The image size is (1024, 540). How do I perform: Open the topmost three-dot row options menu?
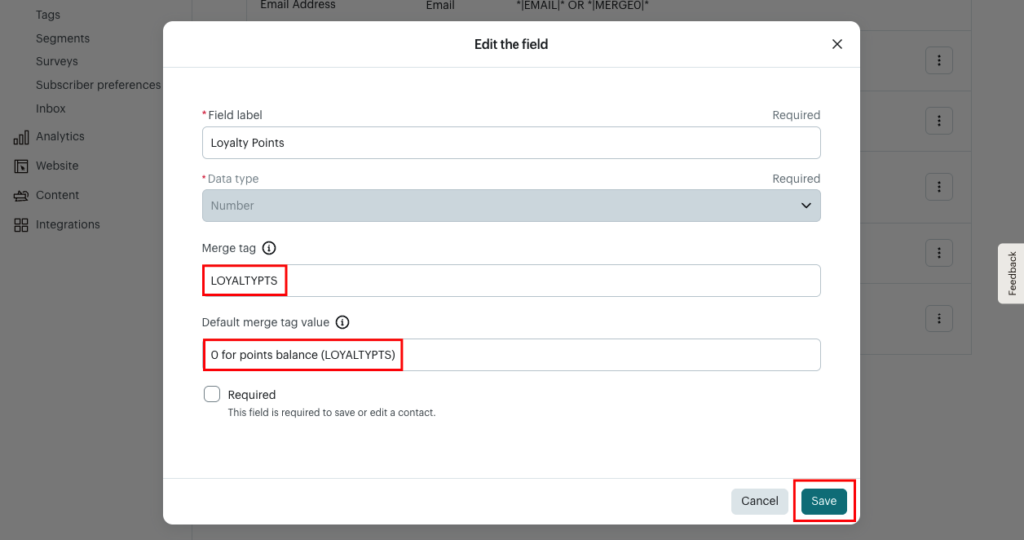(938, 60)
